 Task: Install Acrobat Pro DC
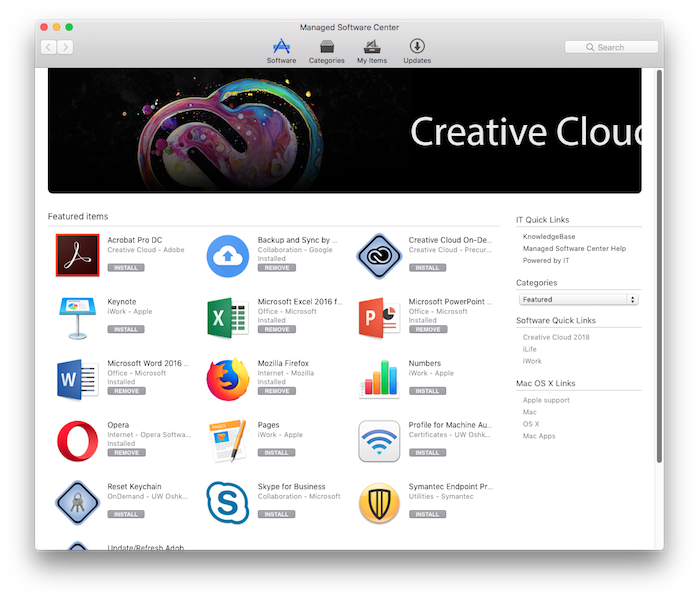point(126,268)
